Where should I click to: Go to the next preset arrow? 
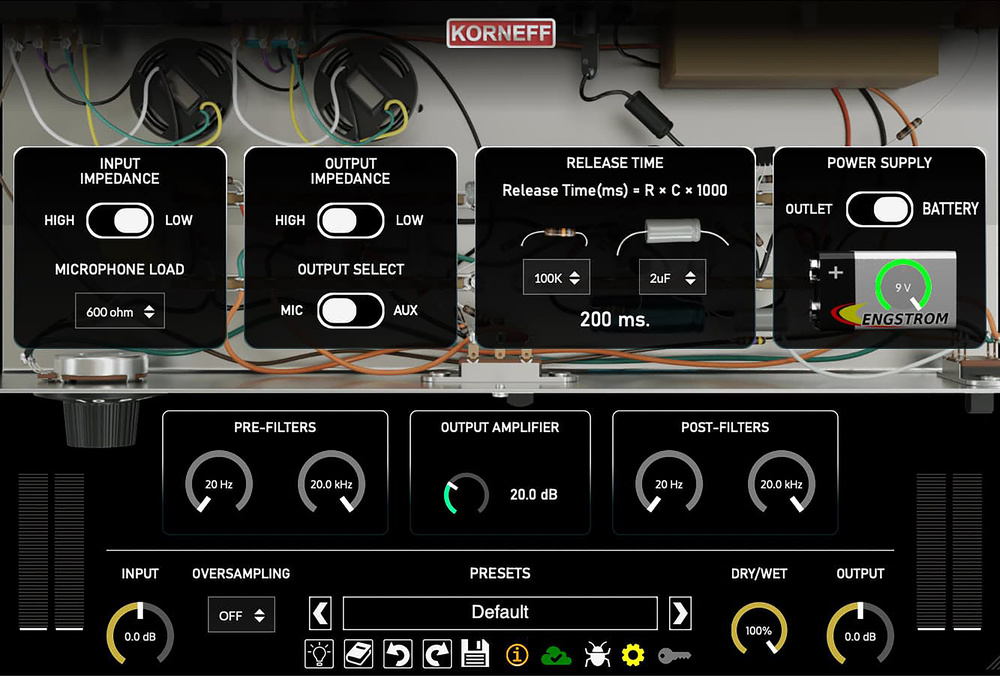pyautogui.click(x=680, y=612)
